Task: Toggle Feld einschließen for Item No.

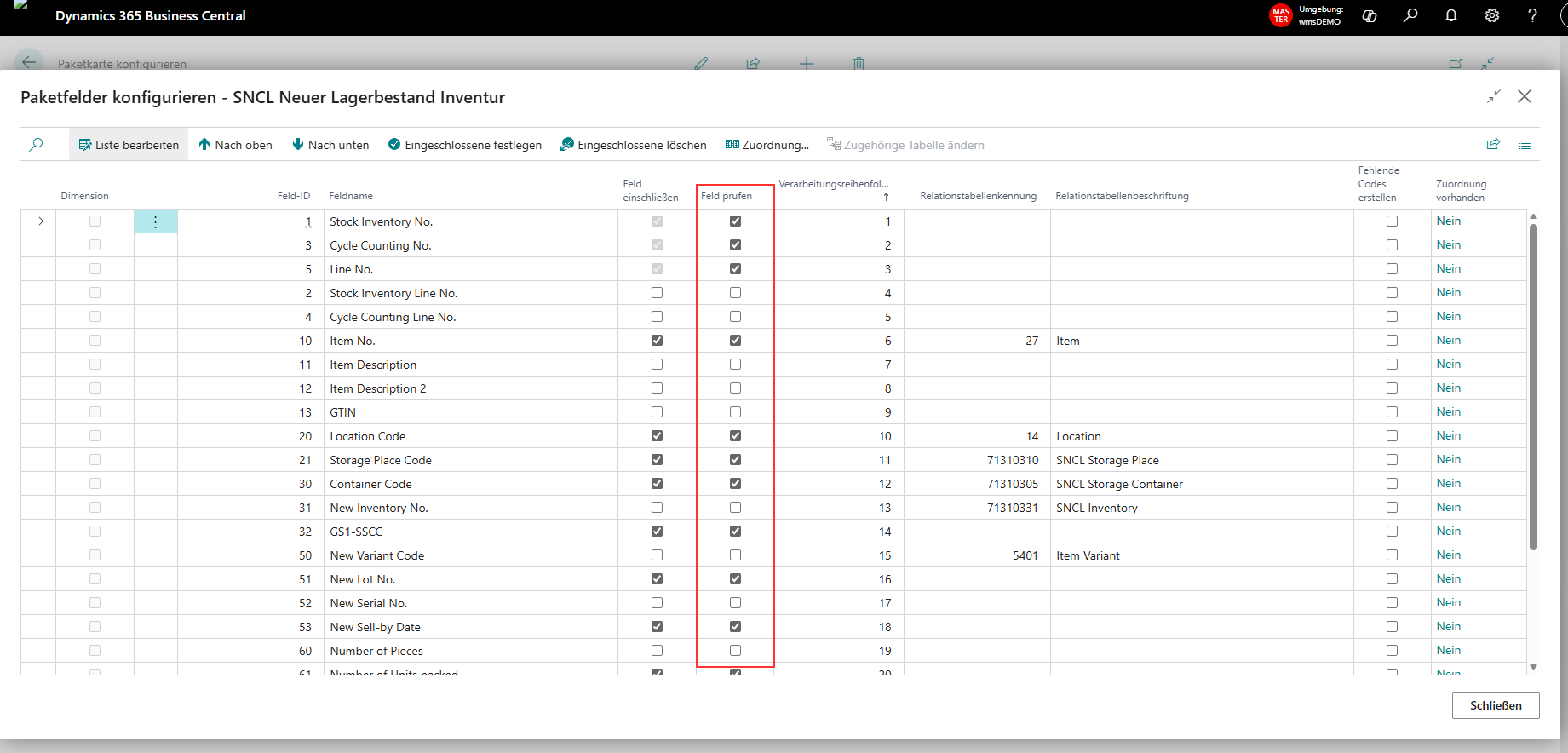Action: pyautogui.click(x=657, y=340)
